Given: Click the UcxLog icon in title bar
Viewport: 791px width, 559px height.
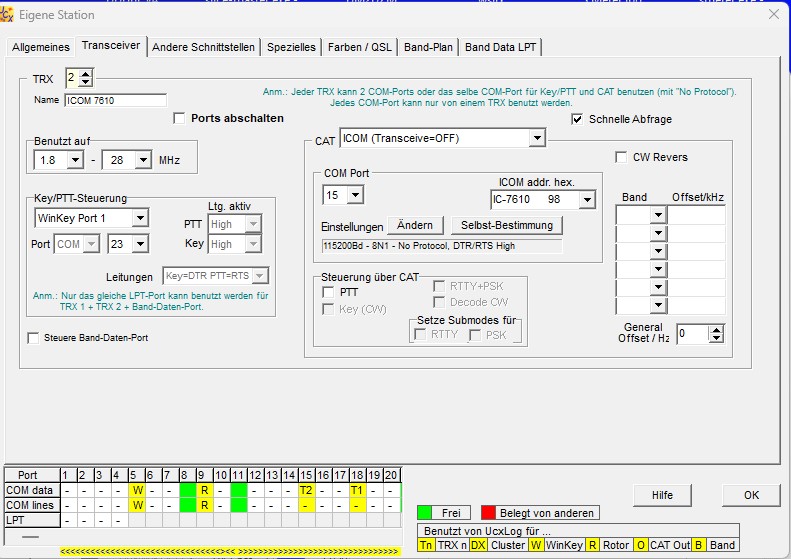Looking at the screenshot, I should (x=9, y=15).
